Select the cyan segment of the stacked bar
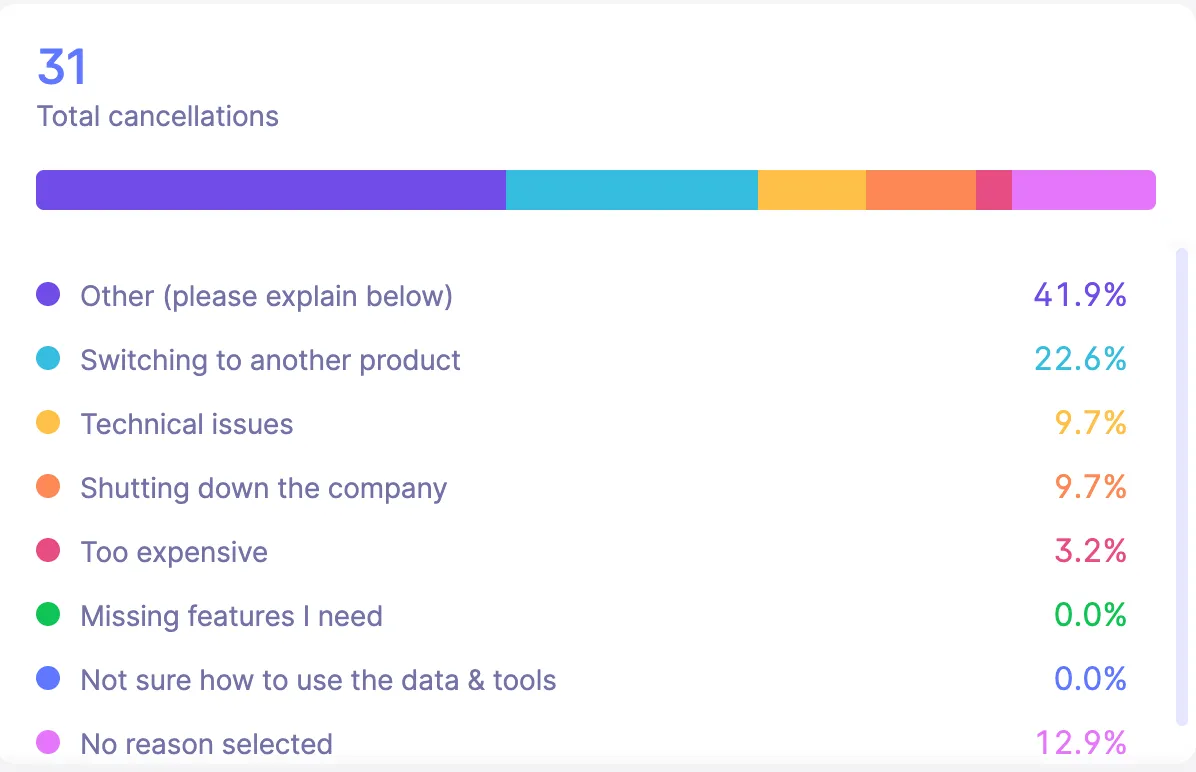This screenshot has height=772, width=1196. click(632, 190)
